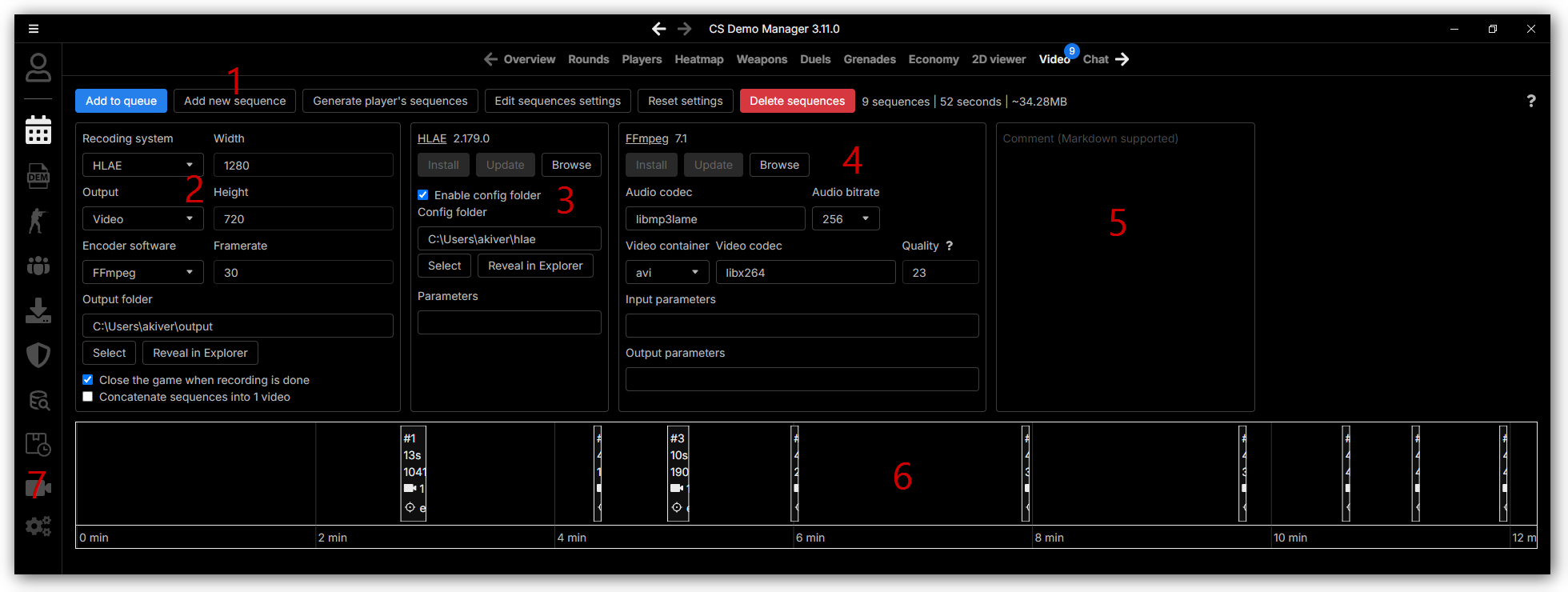Open the help question mark at top right
This screenshot has height=592, width=1568.
coord(1531,101)
